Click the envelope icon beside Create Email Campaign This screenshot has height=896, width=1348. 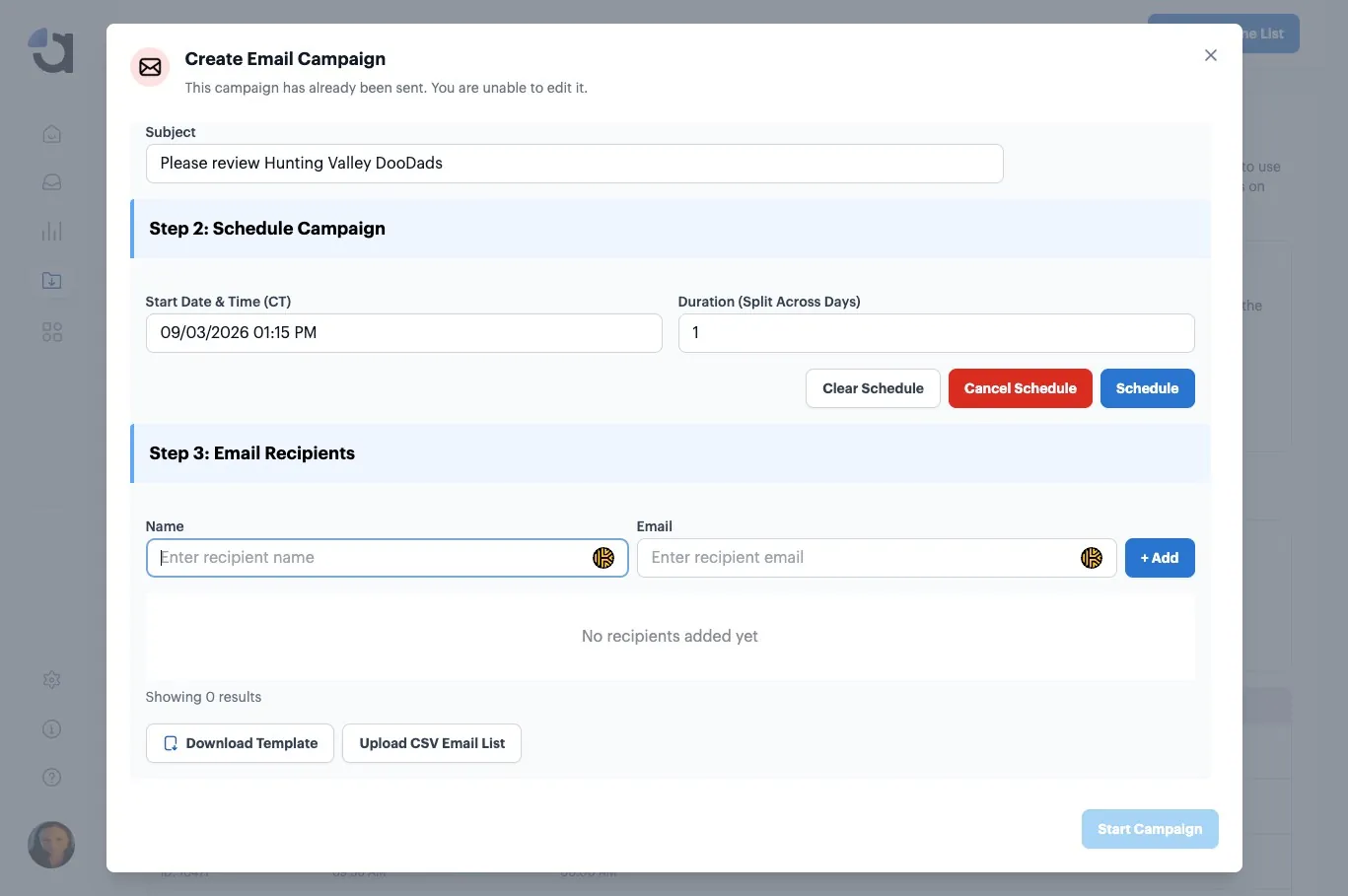pos(150,67)
